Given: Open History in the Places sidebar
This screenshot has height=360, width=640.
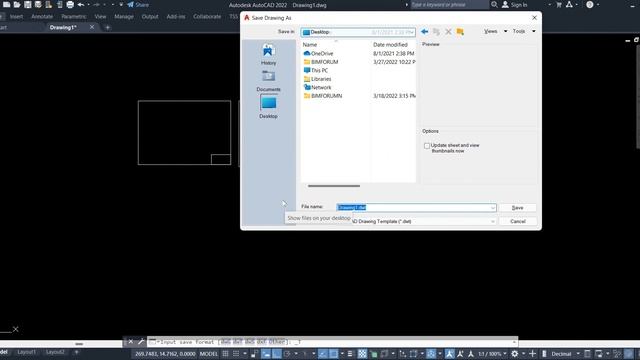Looking at the screenshot, I should [x=268, y=54].
